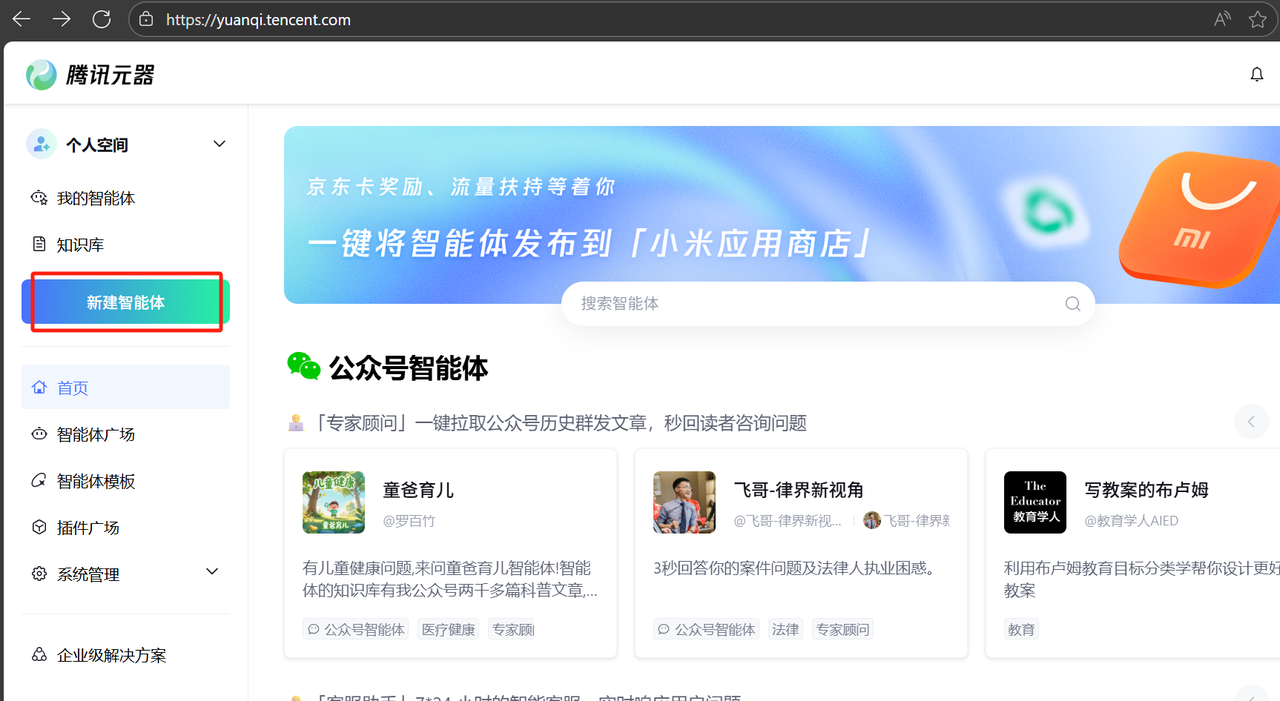The width and height of the screenshot is (1280, 701).
Task: Bookmark page with the star icon
Action: click(x=1258, y=19)
